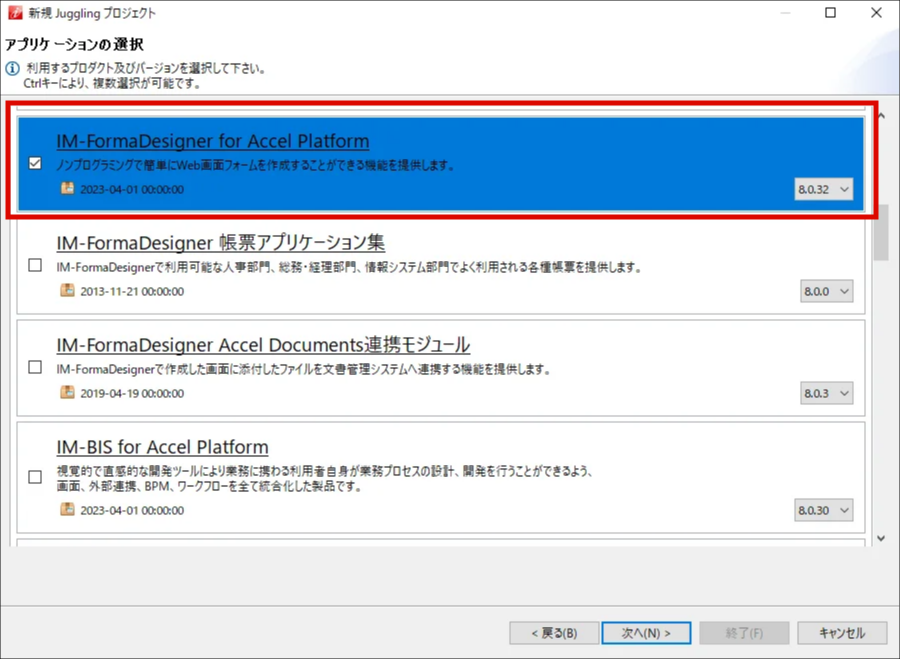900x659 pixels.
Task: Click the scroll up arrow of list
Action: click(x=881, y=116)
